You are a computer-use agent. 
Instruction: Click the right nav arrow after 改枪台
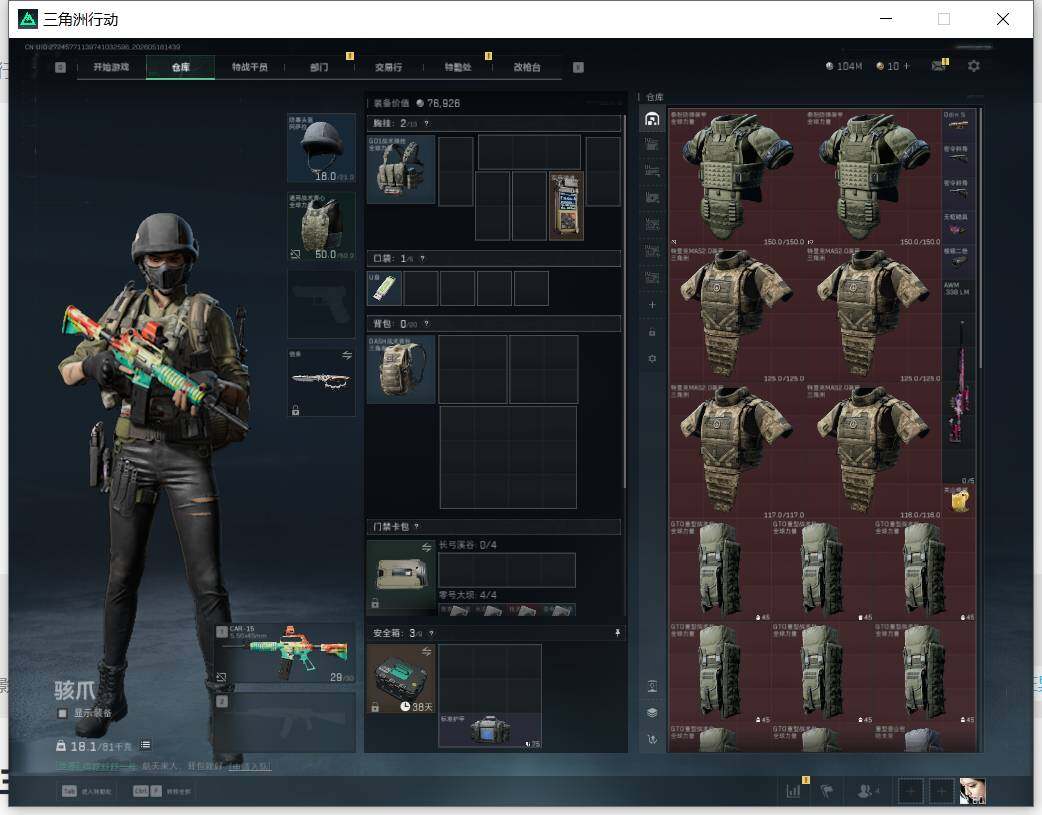tap(578, 67)
